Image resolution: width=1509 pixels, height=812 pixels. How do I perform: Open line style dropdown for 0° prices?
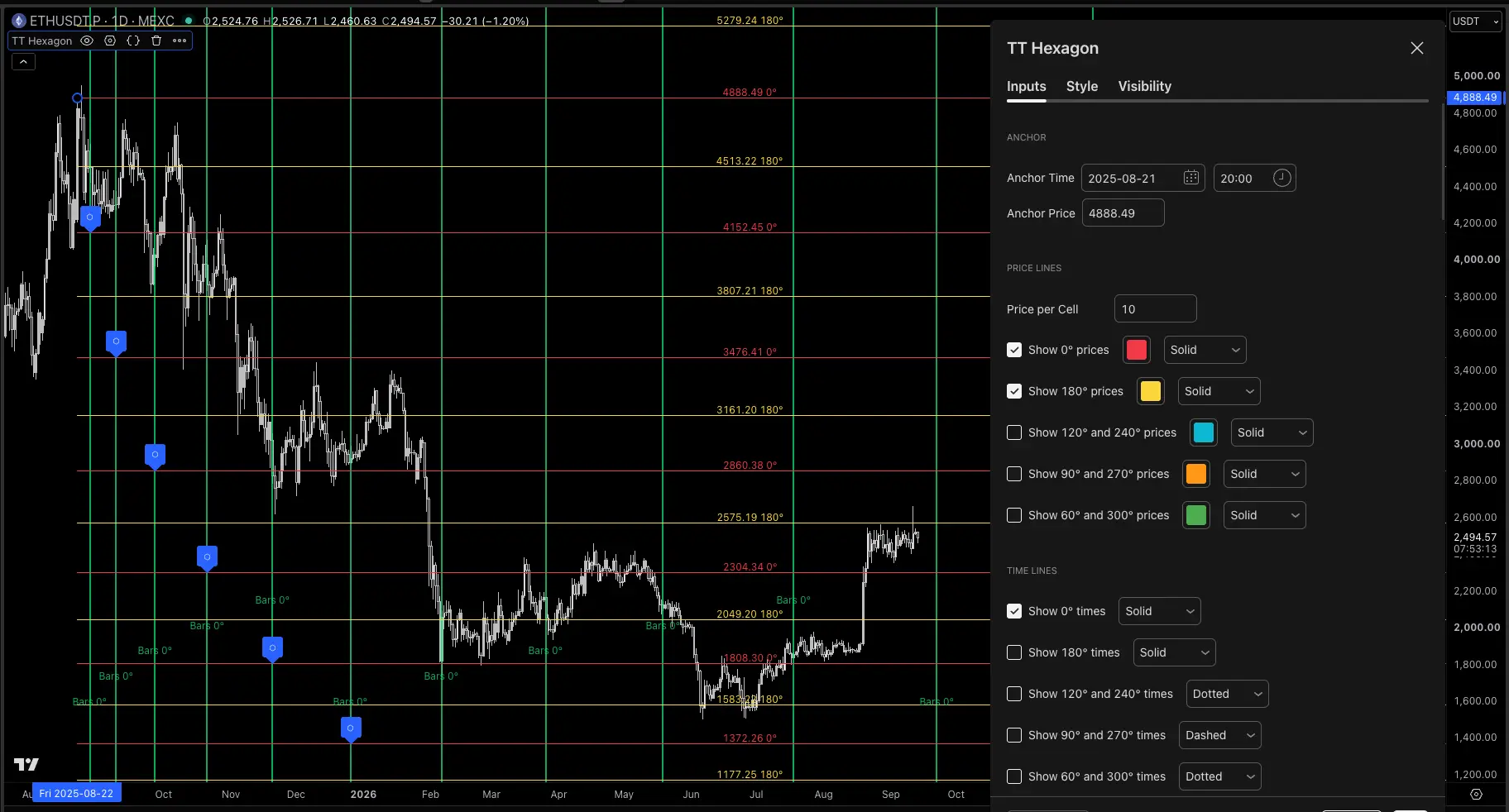tap(1205, 350)
